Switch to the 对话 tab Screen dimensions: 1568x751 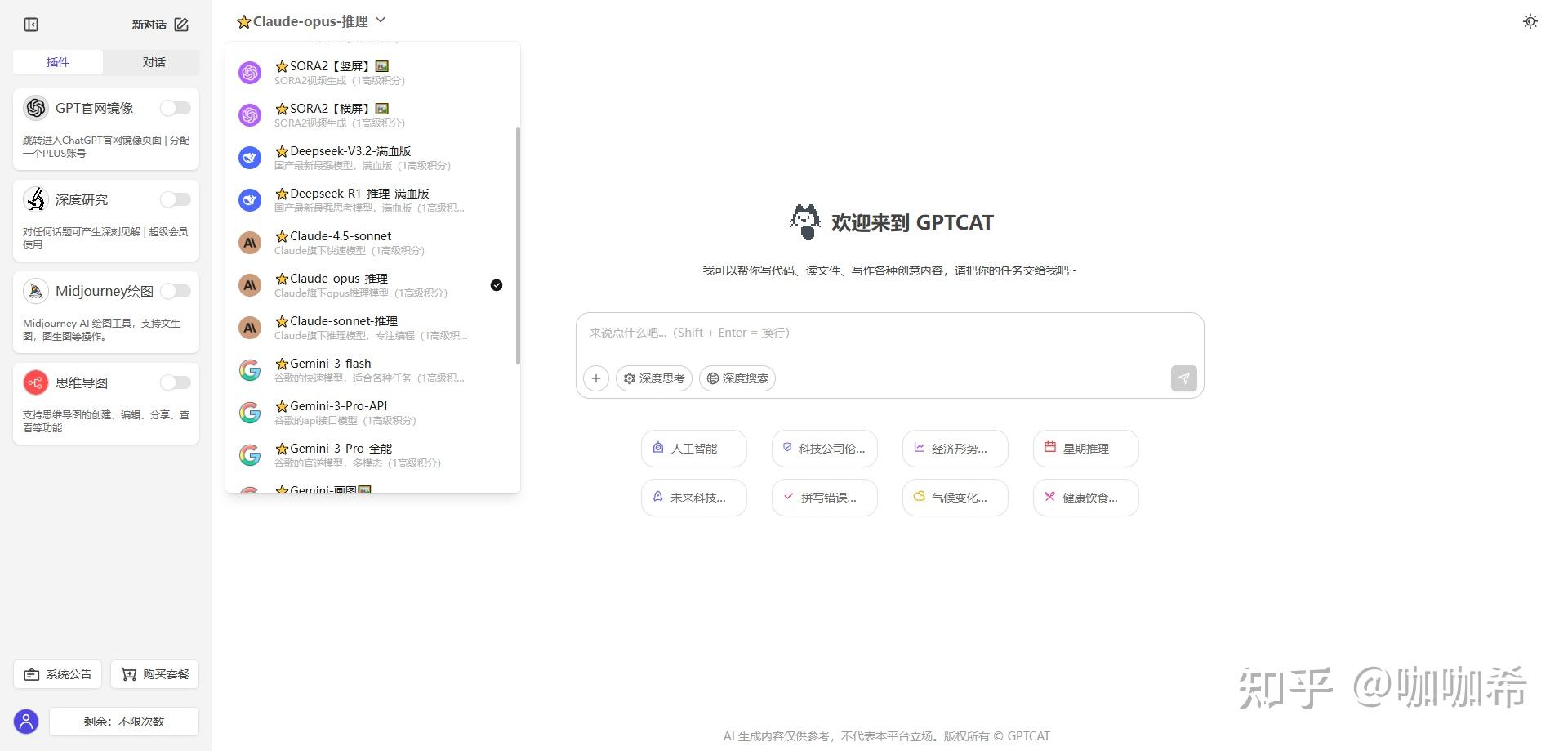(x=154, y=62)
